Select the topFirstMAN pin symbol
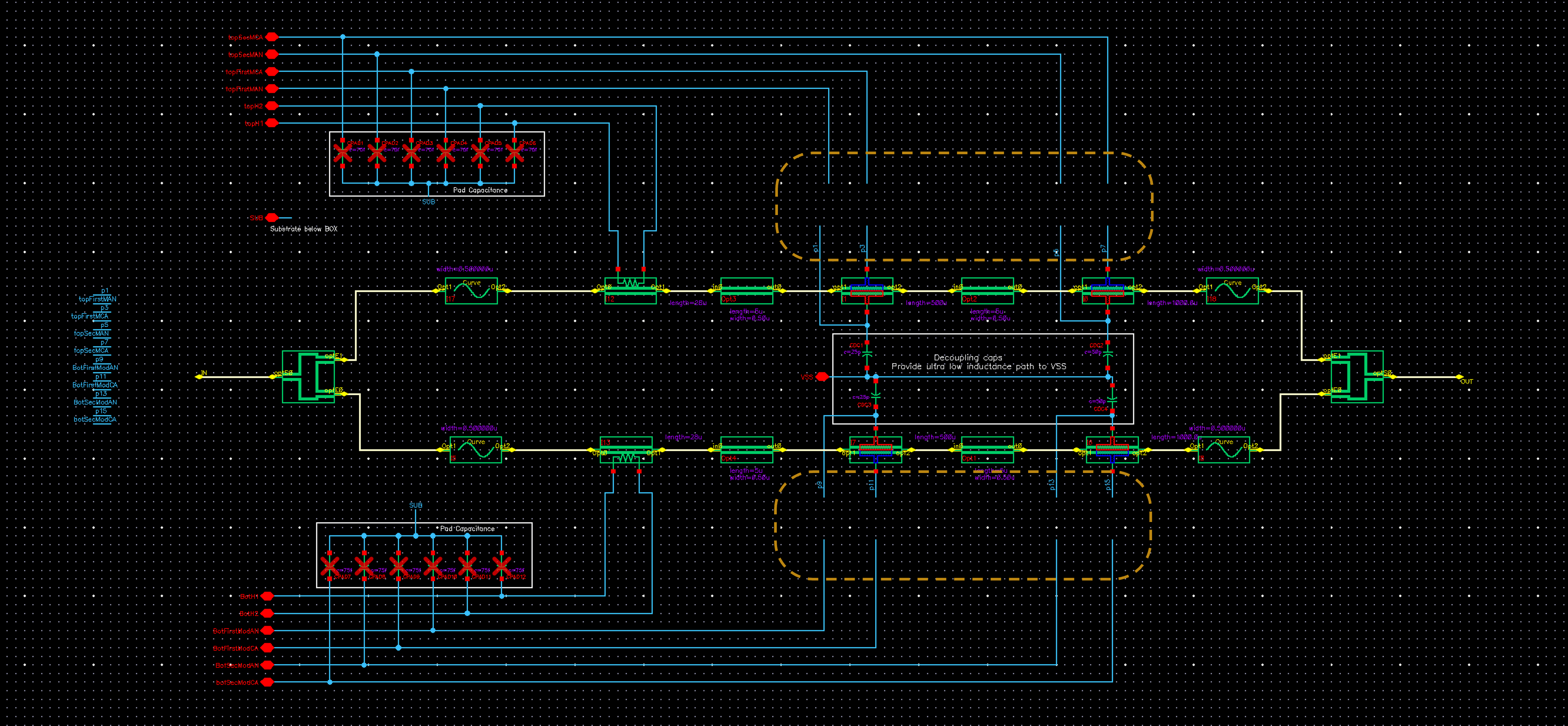The image size is (1568, 726). coord(272,89)
